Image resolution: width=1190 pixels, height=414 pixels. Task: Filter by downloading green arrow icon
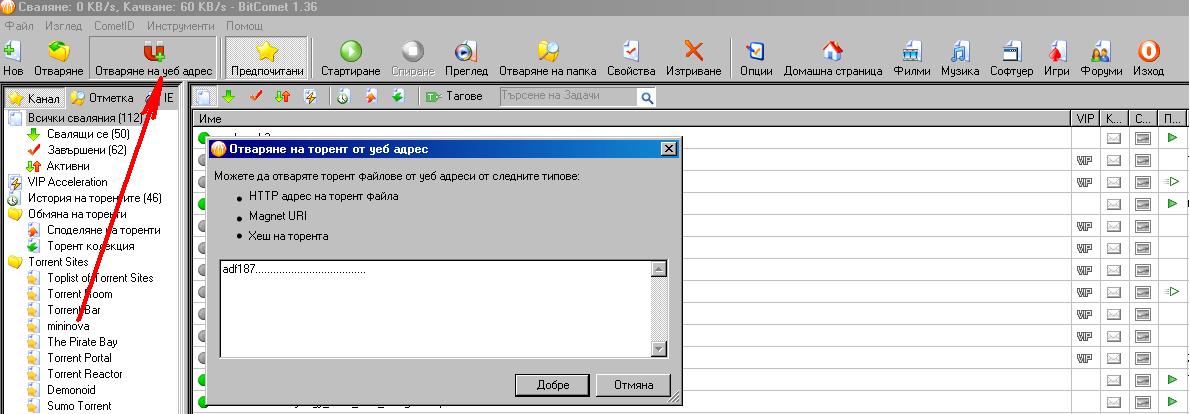pos(228,97)
